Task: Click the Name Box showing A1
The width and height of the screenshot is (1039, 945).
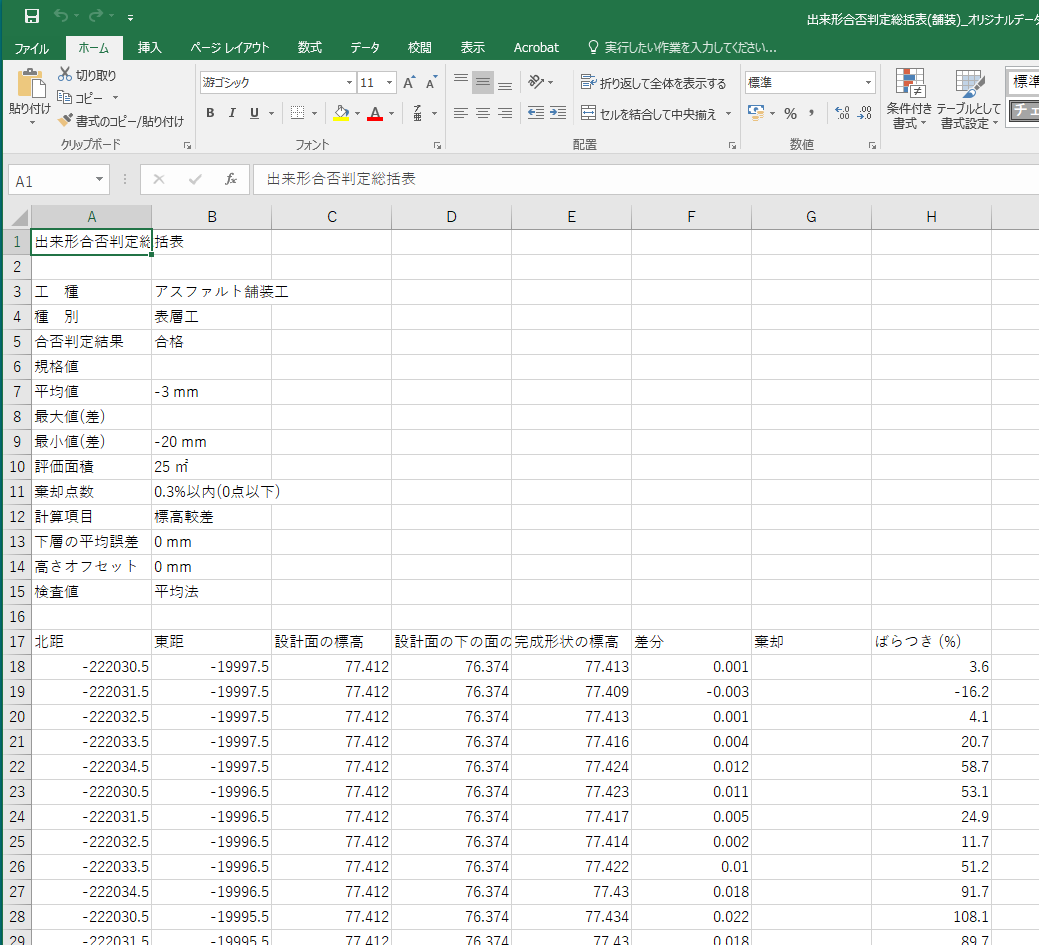Action: [58, 180]
